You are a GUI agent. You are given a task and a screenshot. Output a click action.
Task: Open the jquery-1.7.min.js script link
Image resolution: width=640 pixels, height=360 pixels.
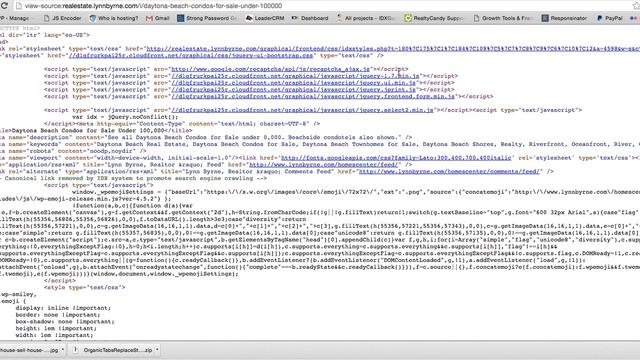pyautogui.click(x=295, y=76)
